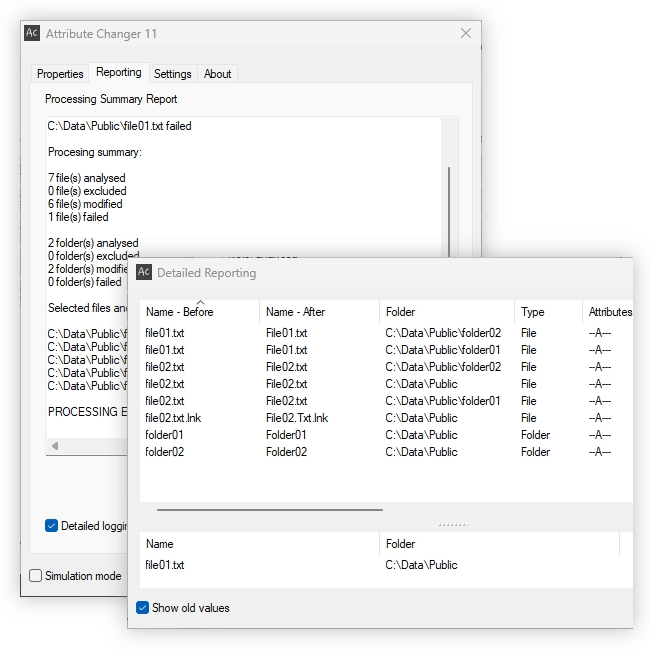The height and width of the screenshot is (650, 650).
Task: Click the Detailed Reporting window app icon
Action: point(144,272)
